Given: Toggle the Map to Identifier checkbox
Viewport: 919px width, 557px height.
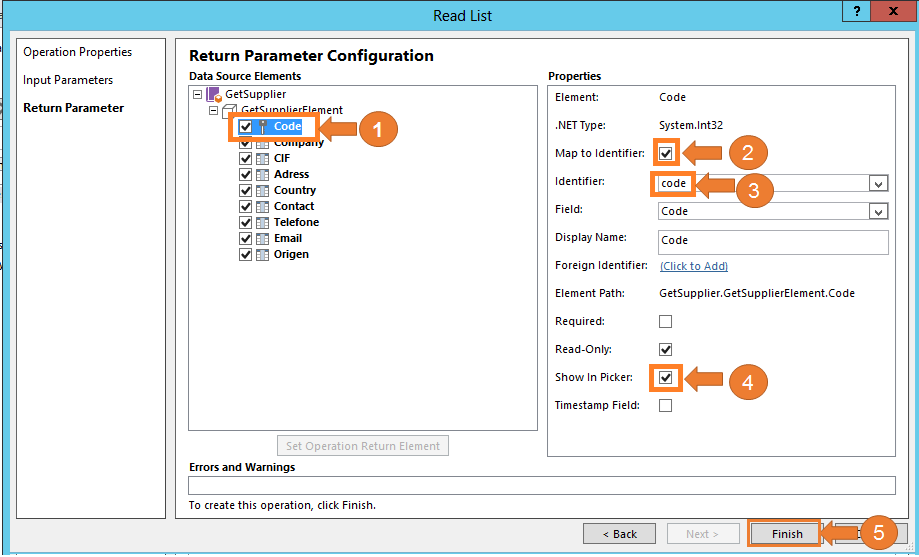Looking at the screenshot, I should (666, 153).
